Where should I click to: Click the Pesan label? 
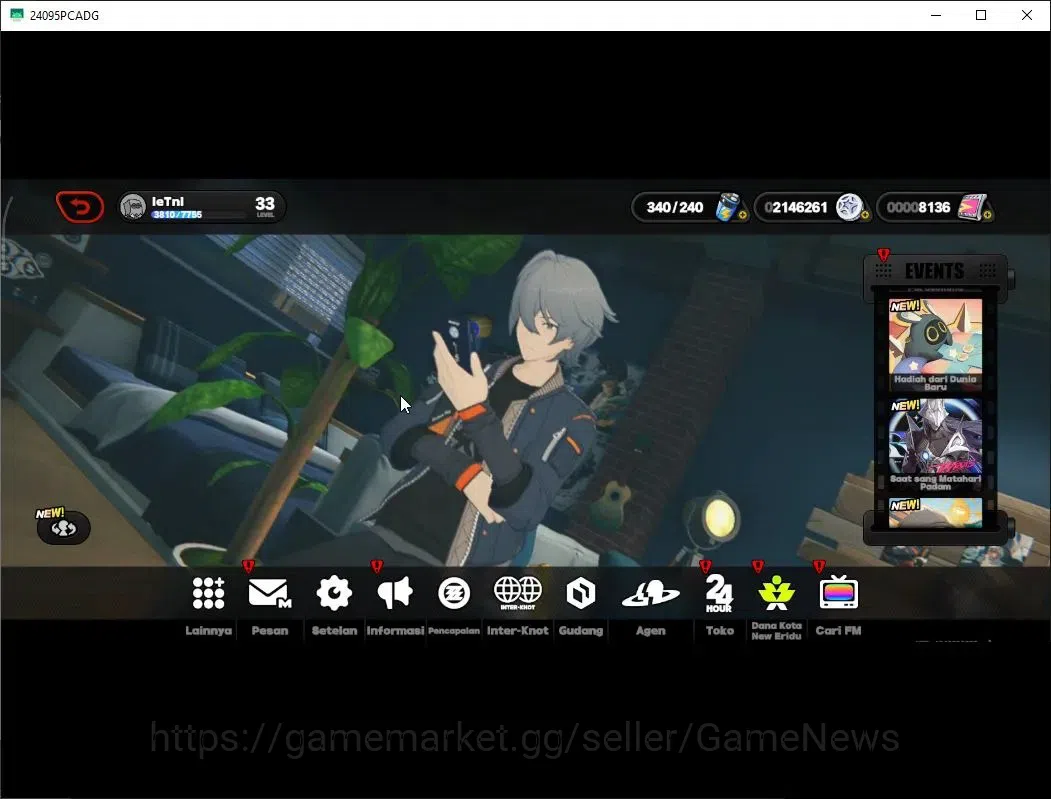click(x=269, y=631)
